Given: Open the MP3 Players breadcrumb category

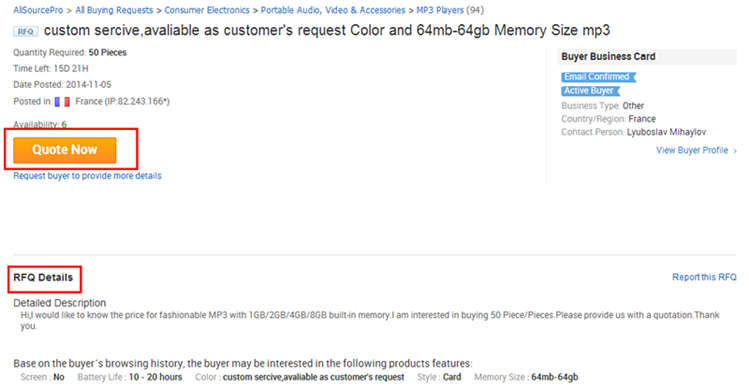Looking at the screenshot, I should click(440, 10).
